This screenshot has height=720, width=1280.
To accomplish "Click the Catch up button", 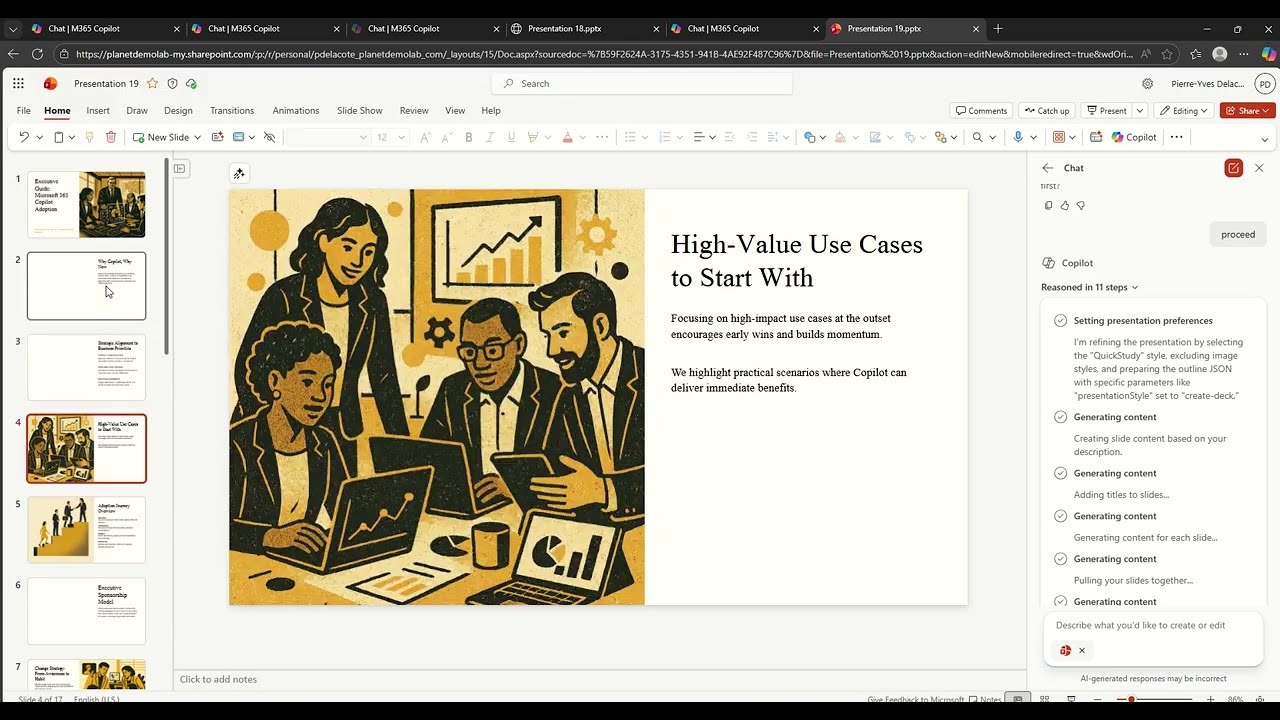I will click(1045, 111).
